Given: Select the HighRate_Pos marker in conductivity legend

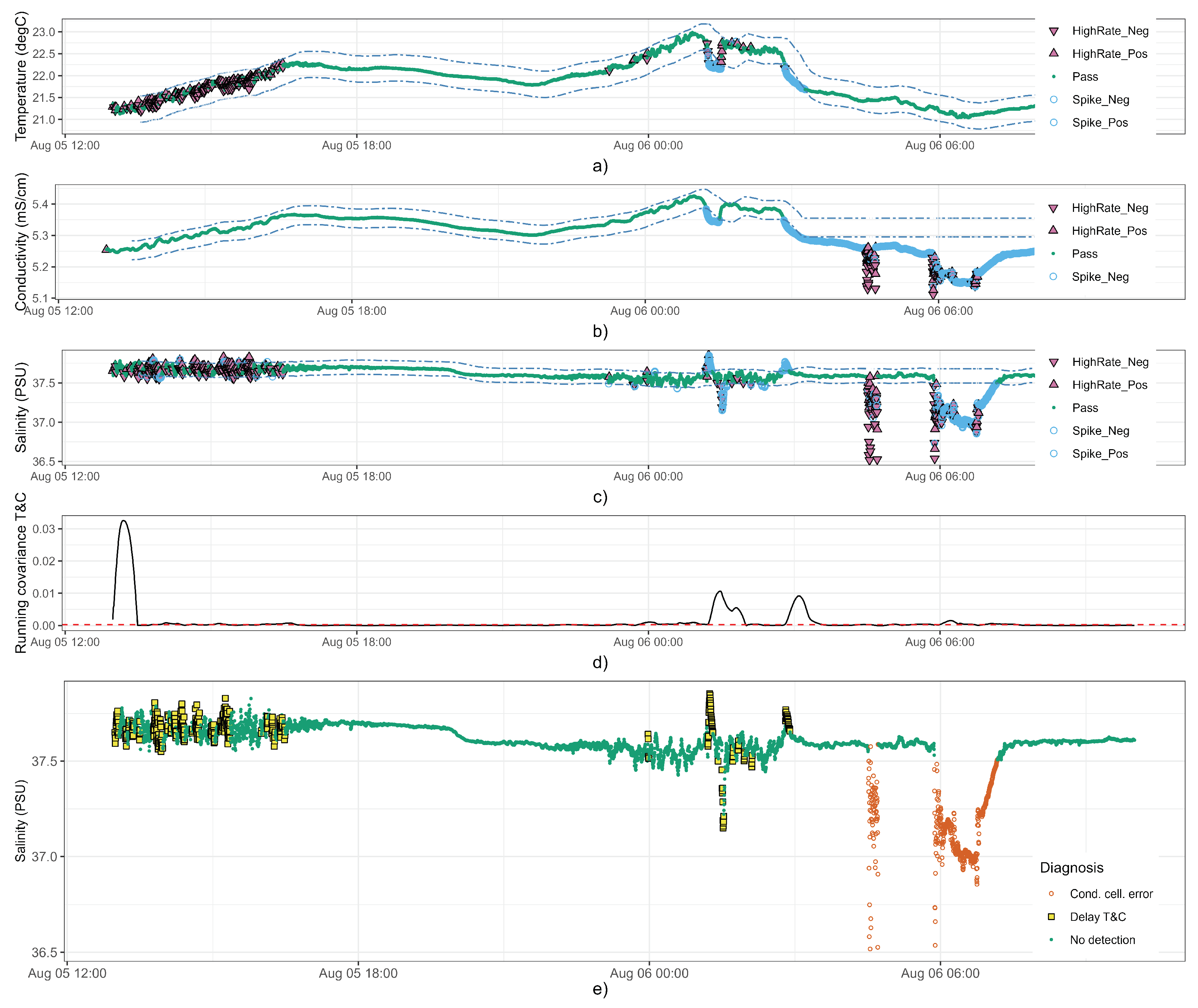Looking at the screenshot, I should tap(1053, 230).
